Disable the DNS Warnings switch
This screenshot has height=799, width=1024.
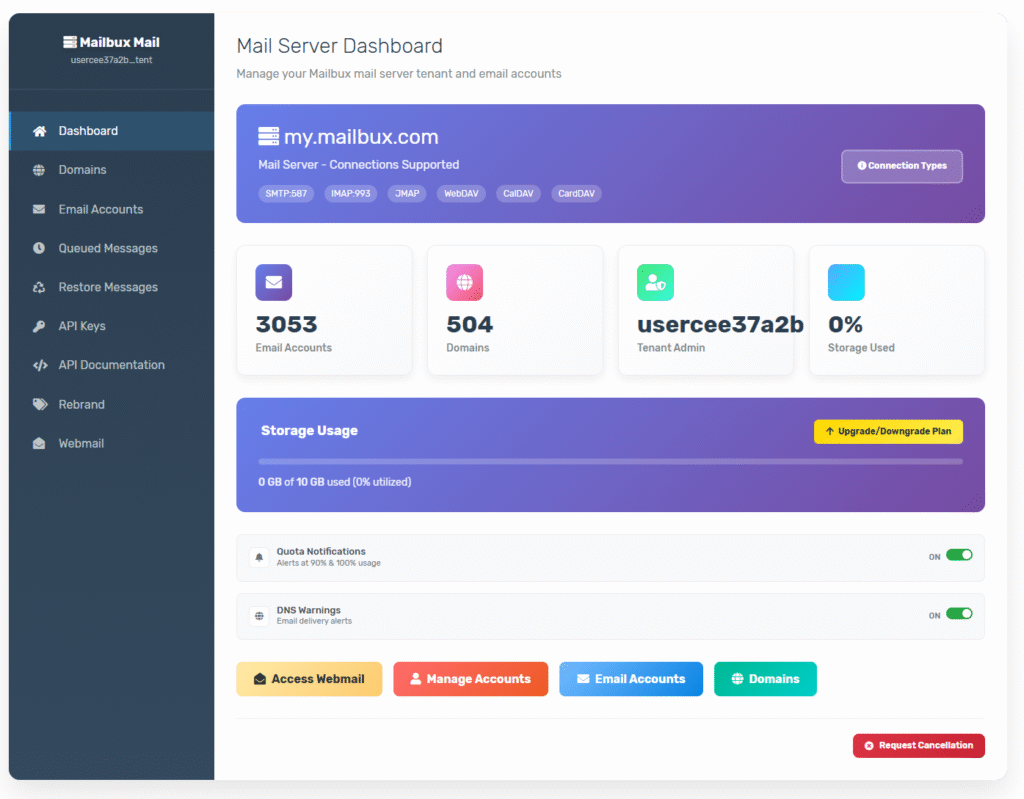point(959,613)
